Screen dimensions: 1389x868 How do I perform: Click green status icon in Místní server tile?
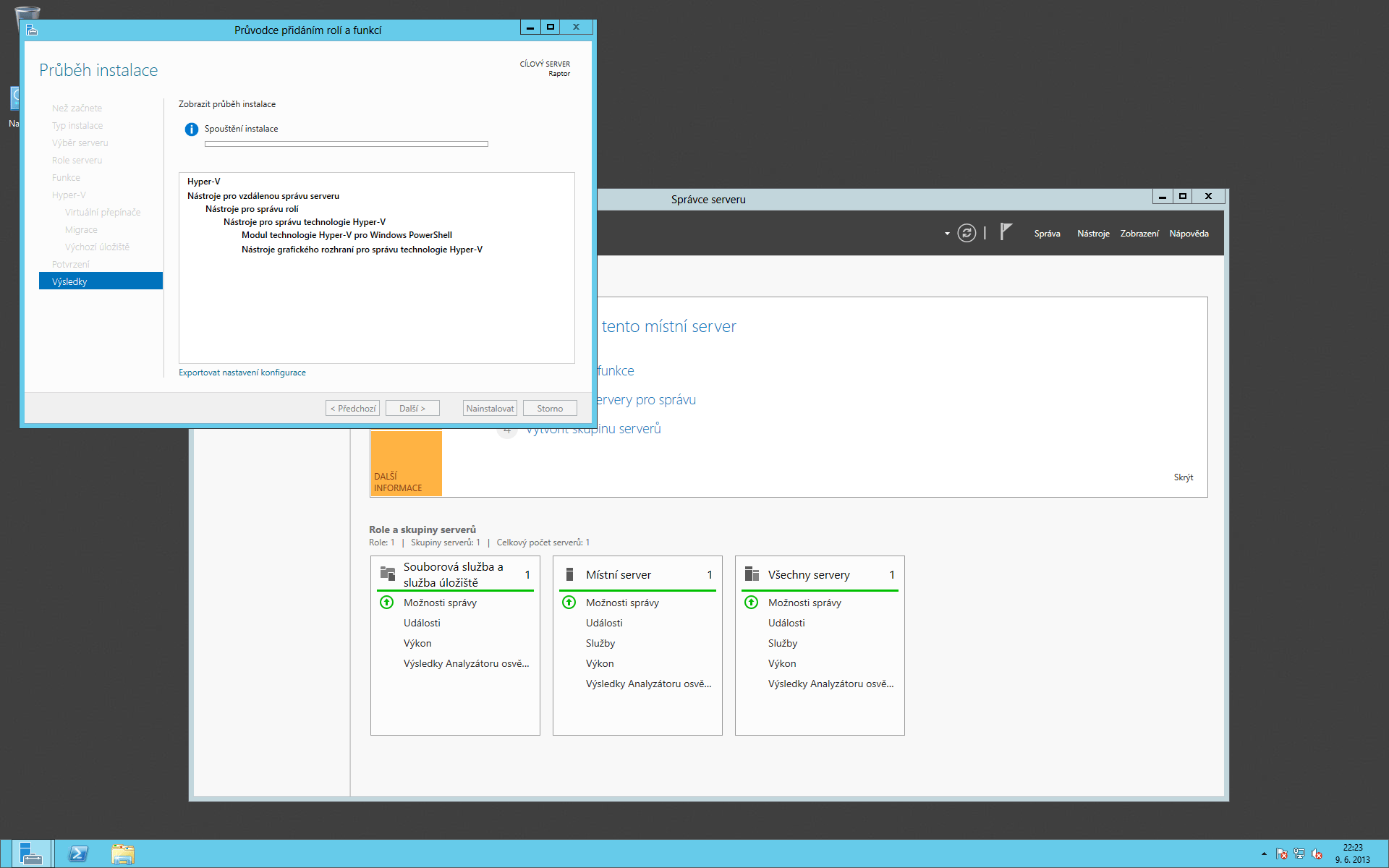(569, 603)
